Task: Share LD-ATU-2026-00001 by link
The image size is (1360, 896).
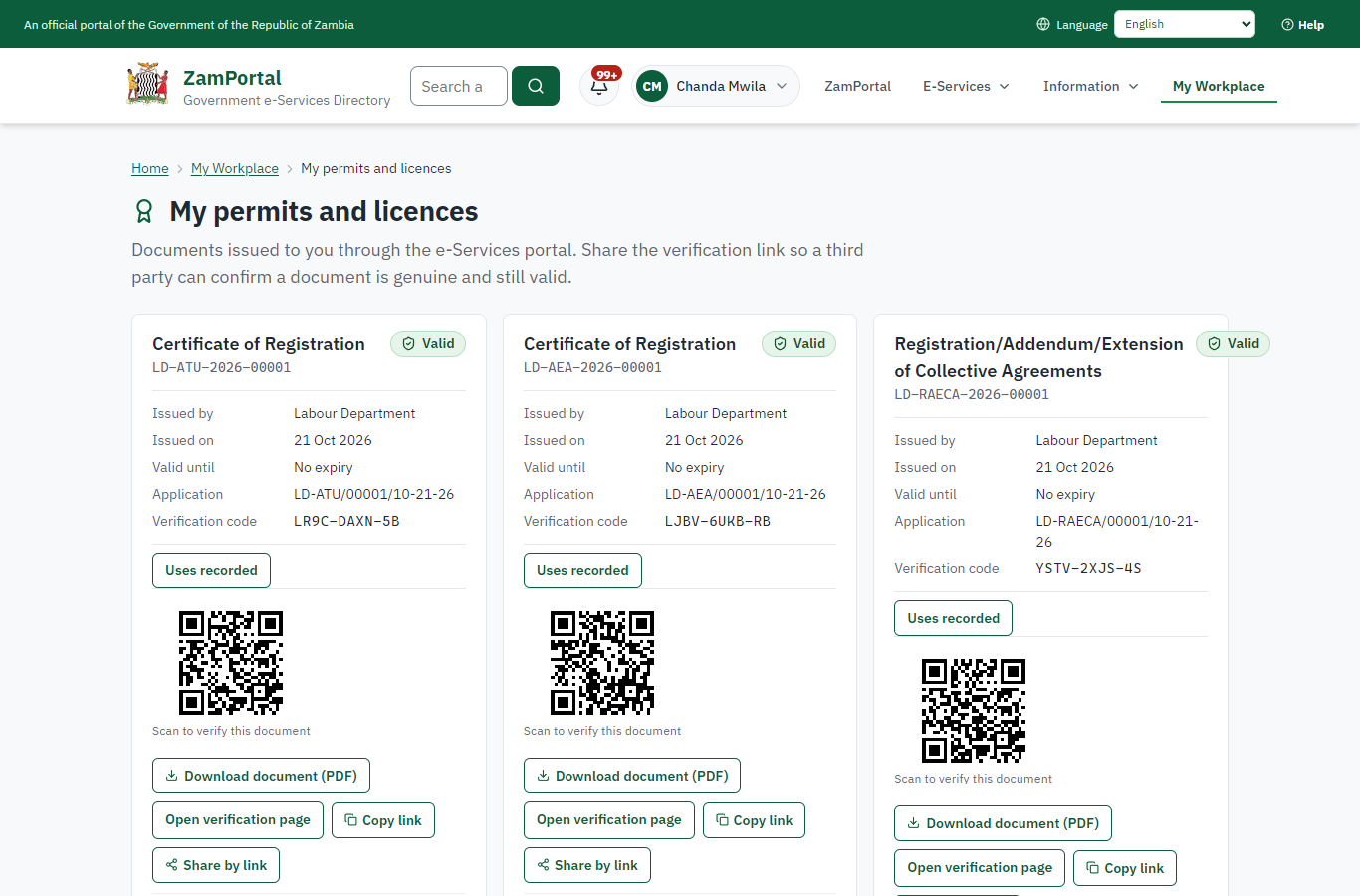Action: (216, 865)
